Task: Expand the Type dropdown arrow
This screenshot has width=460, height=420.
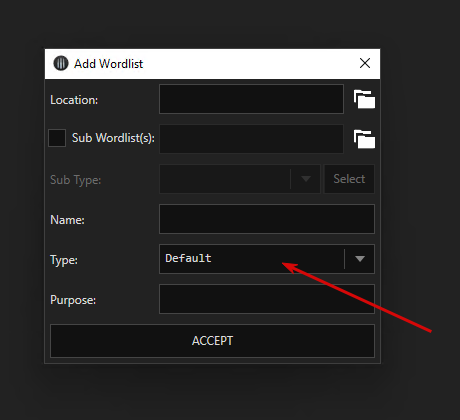Action: tap(360, 259)
